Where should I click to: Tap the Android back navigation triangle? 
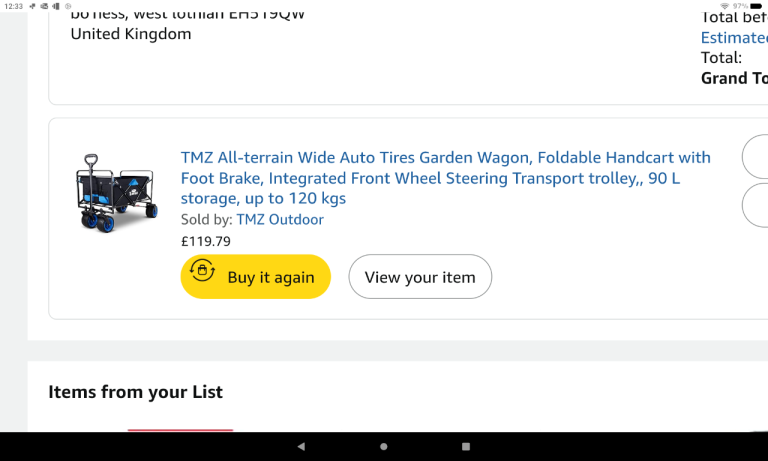pos(301,446)
